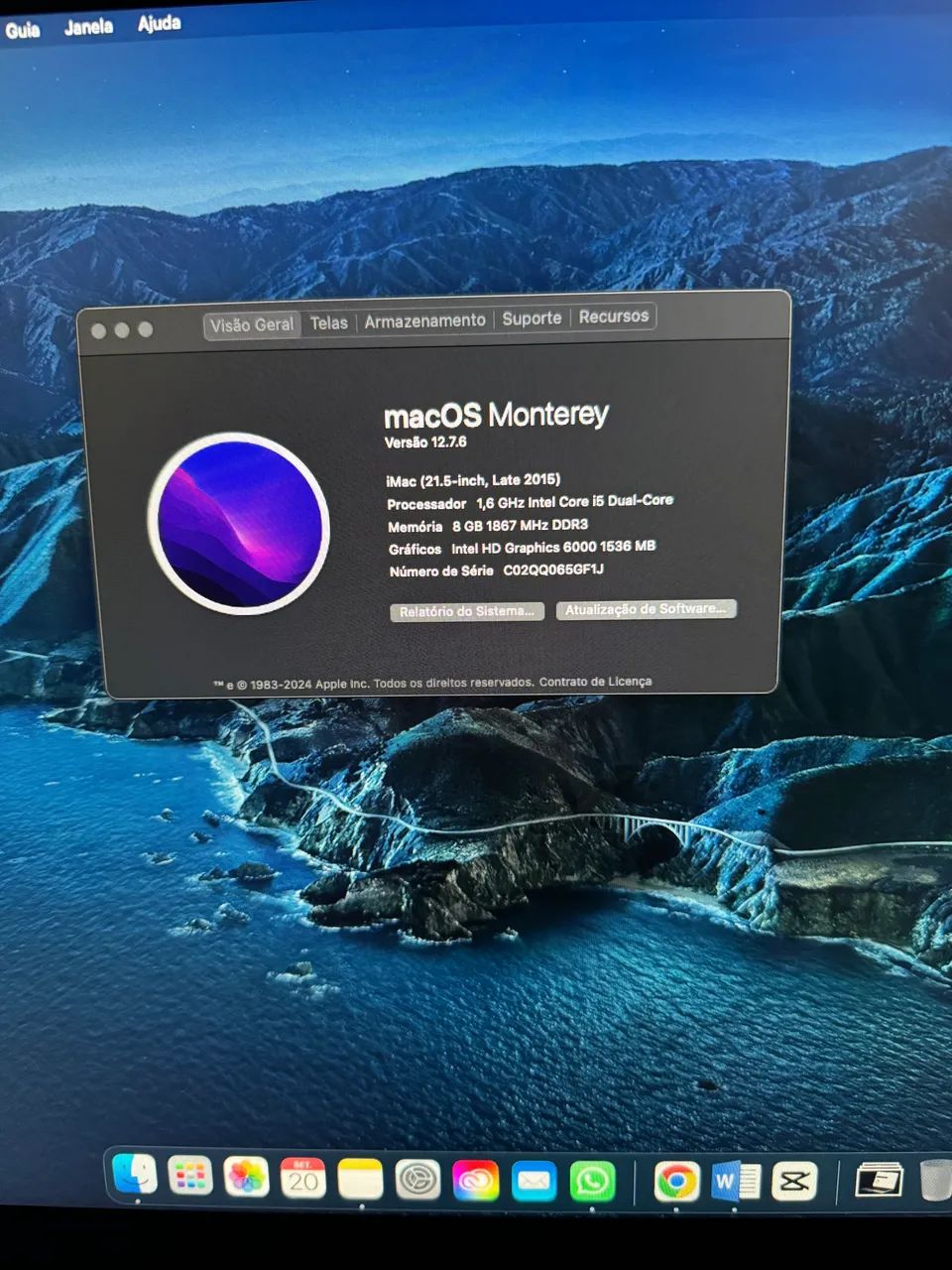This screenshot has width=952, height=1270.
Task: Click the macOS Monterey logo image
Action: (x=239, y=523)
